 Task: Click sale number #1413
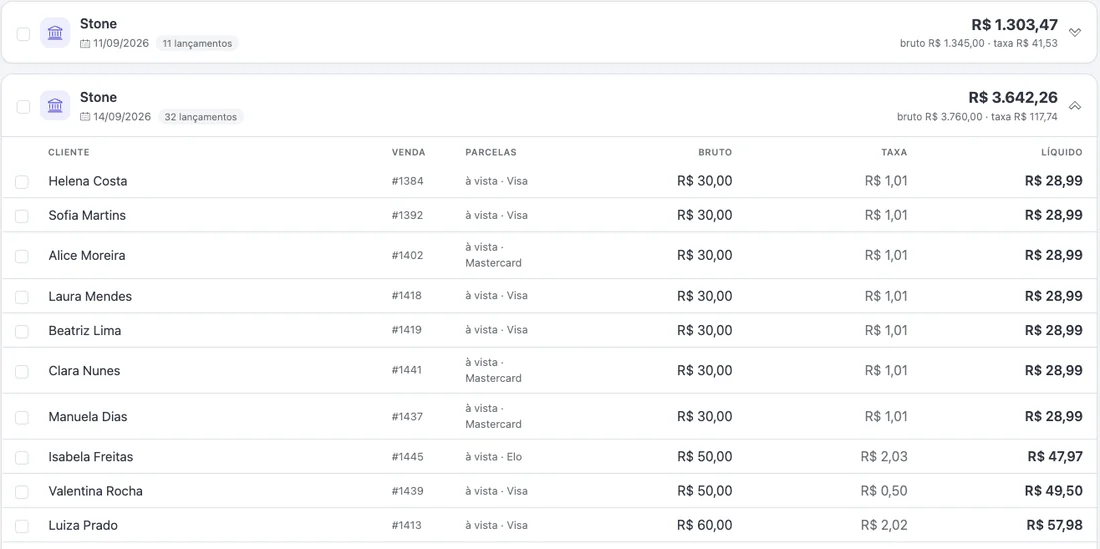407,525
